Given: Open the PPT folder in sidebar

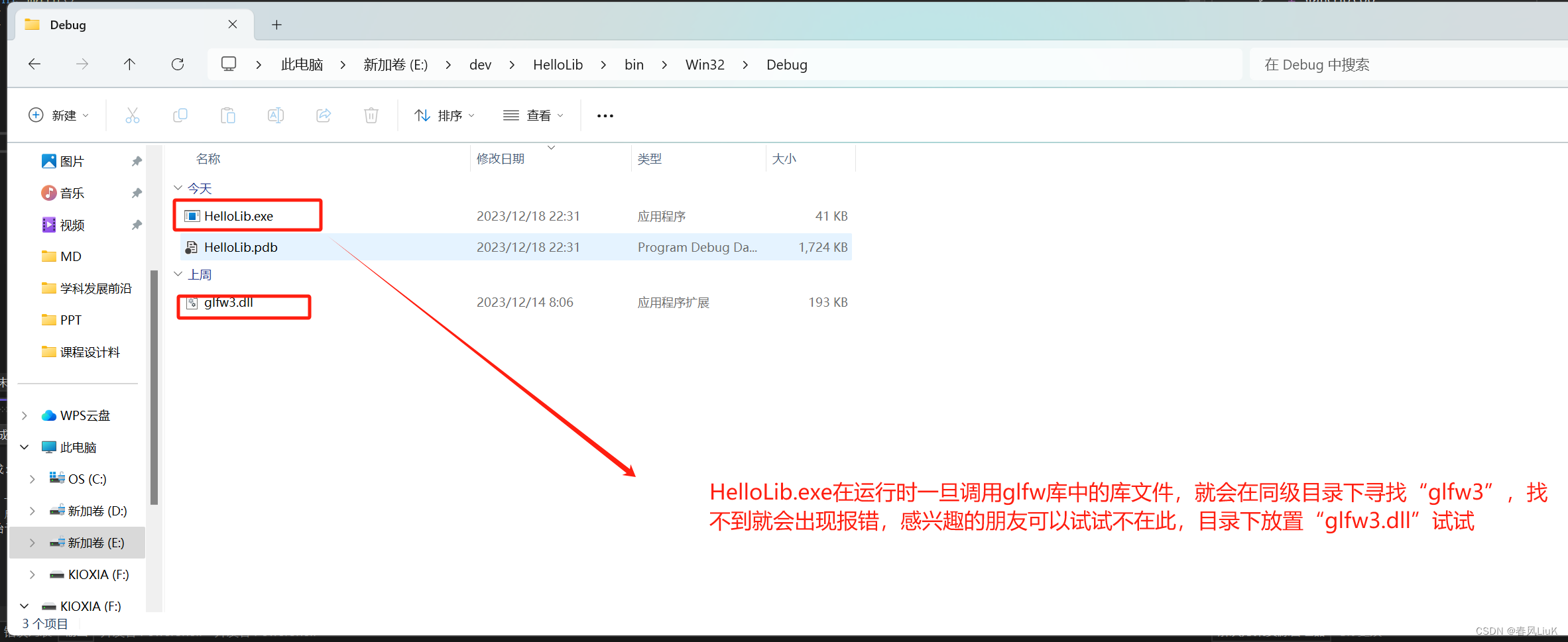Looking at the screenshot, I should (x=70, y=320).
